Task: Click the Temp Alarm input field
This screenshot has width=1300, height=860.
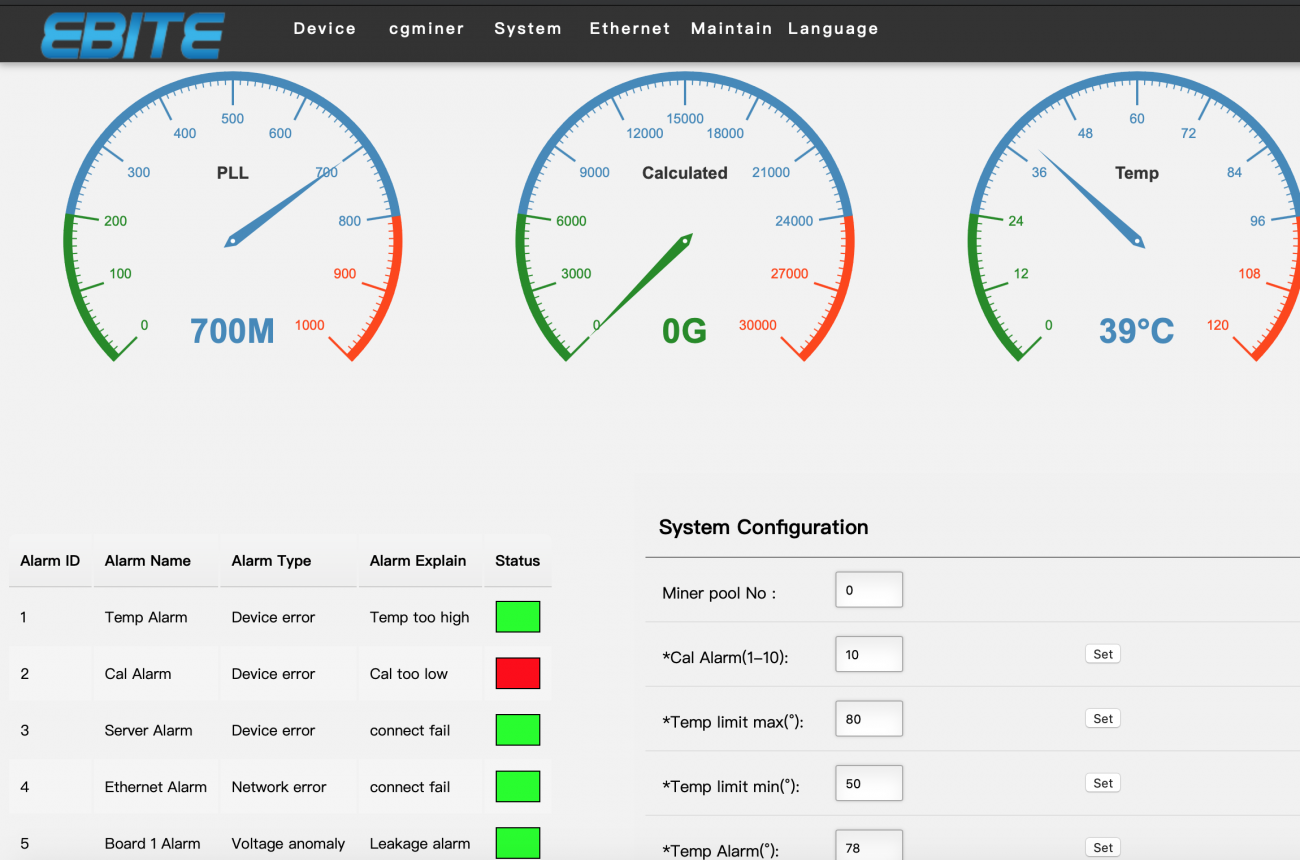Action: (869, 845)
